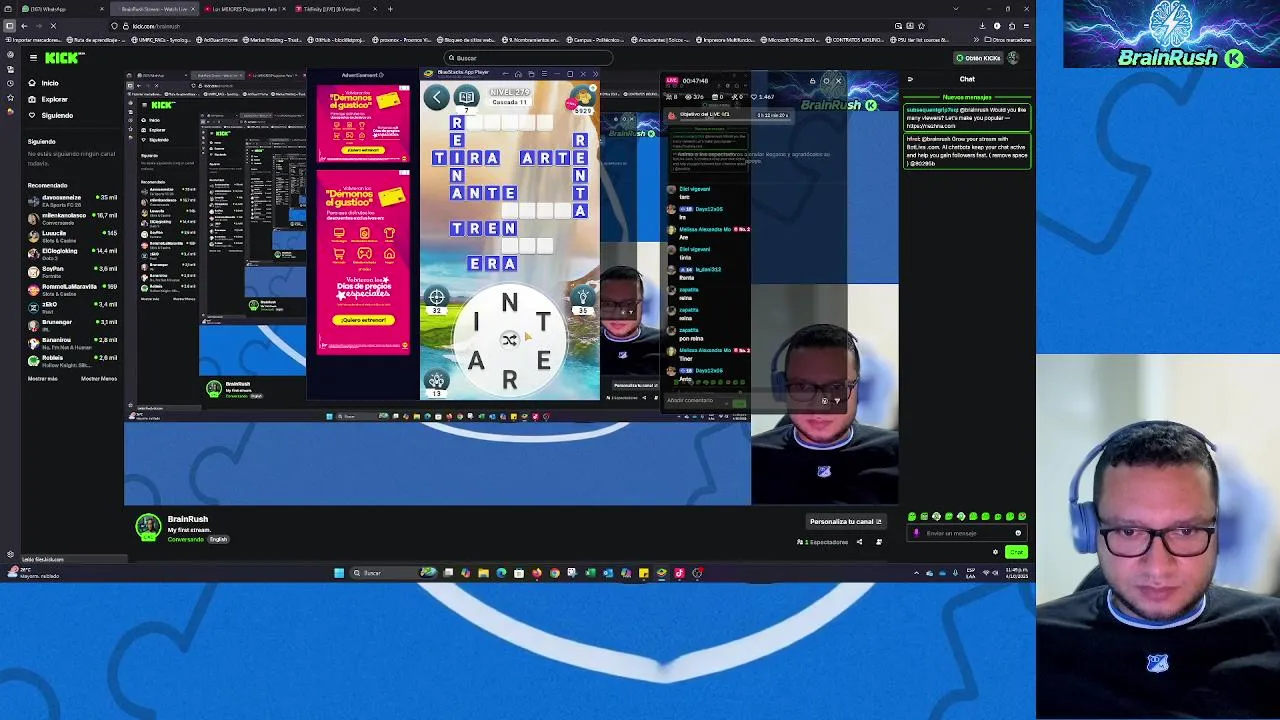Image resolution: width=1280 pixels, height=720 pixels.
Task: Select letter T in the wheel
Action: 542,321
